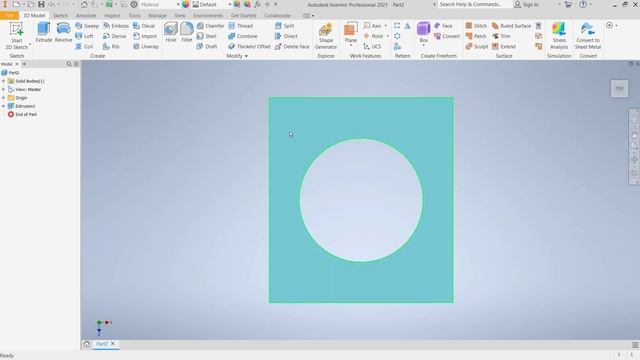The width and height of the screenshot is (640, 360).
Task: Choose the Loft tool
Action: click(x=84, y=36)
